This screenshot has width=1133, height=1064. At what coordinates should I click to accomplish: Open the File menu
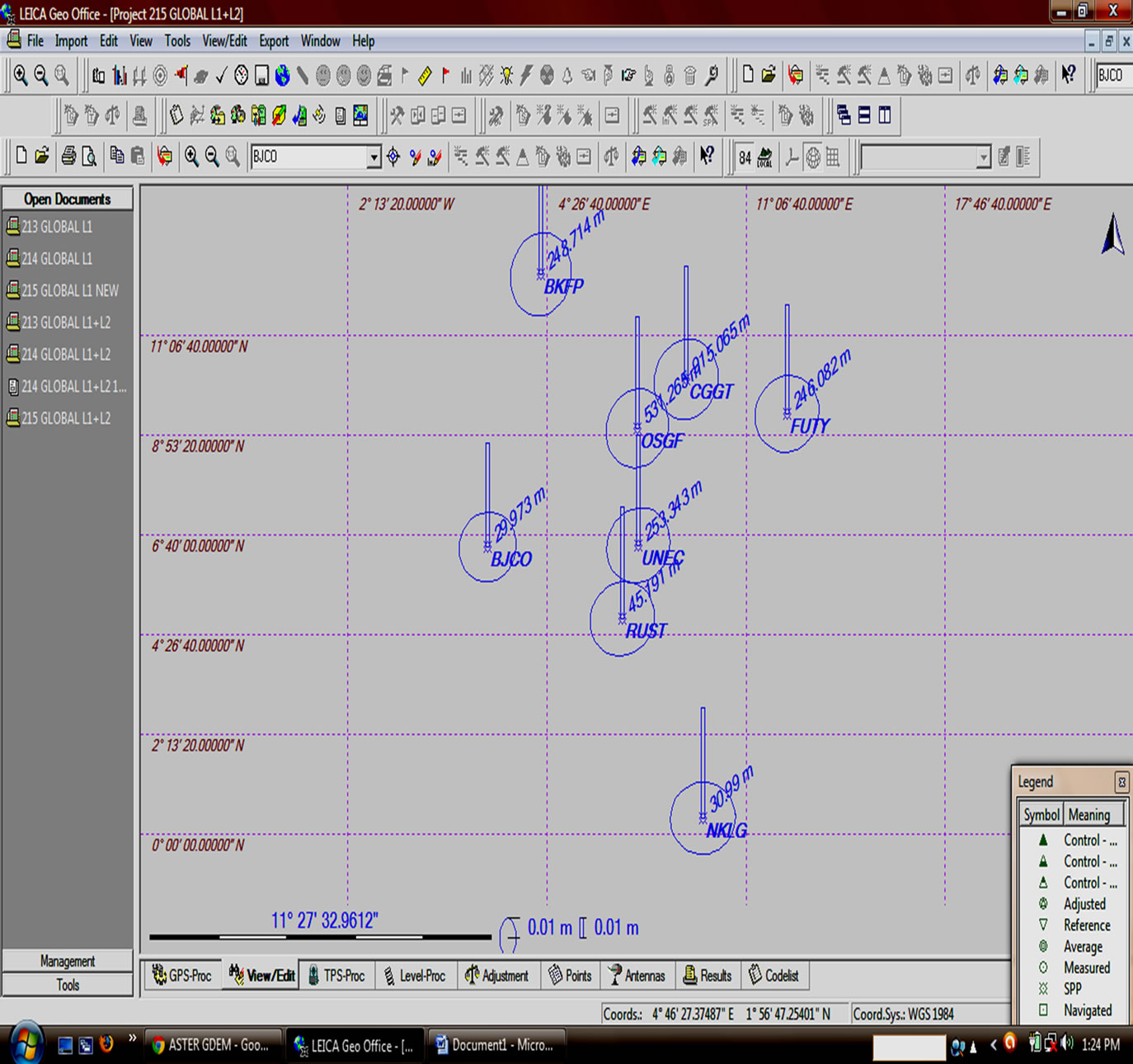(x=35, y=40)
